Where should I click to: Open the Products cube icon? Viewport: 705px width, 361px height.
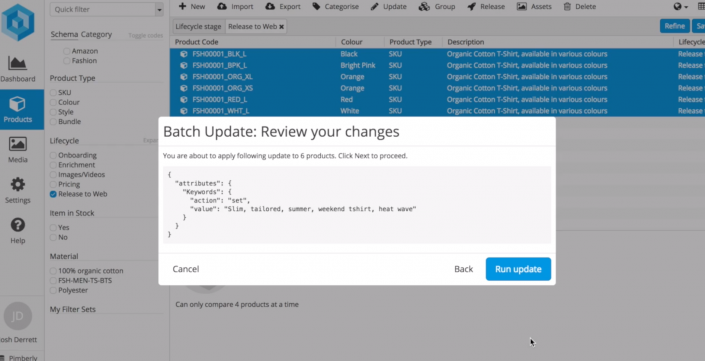click(18, 104)
